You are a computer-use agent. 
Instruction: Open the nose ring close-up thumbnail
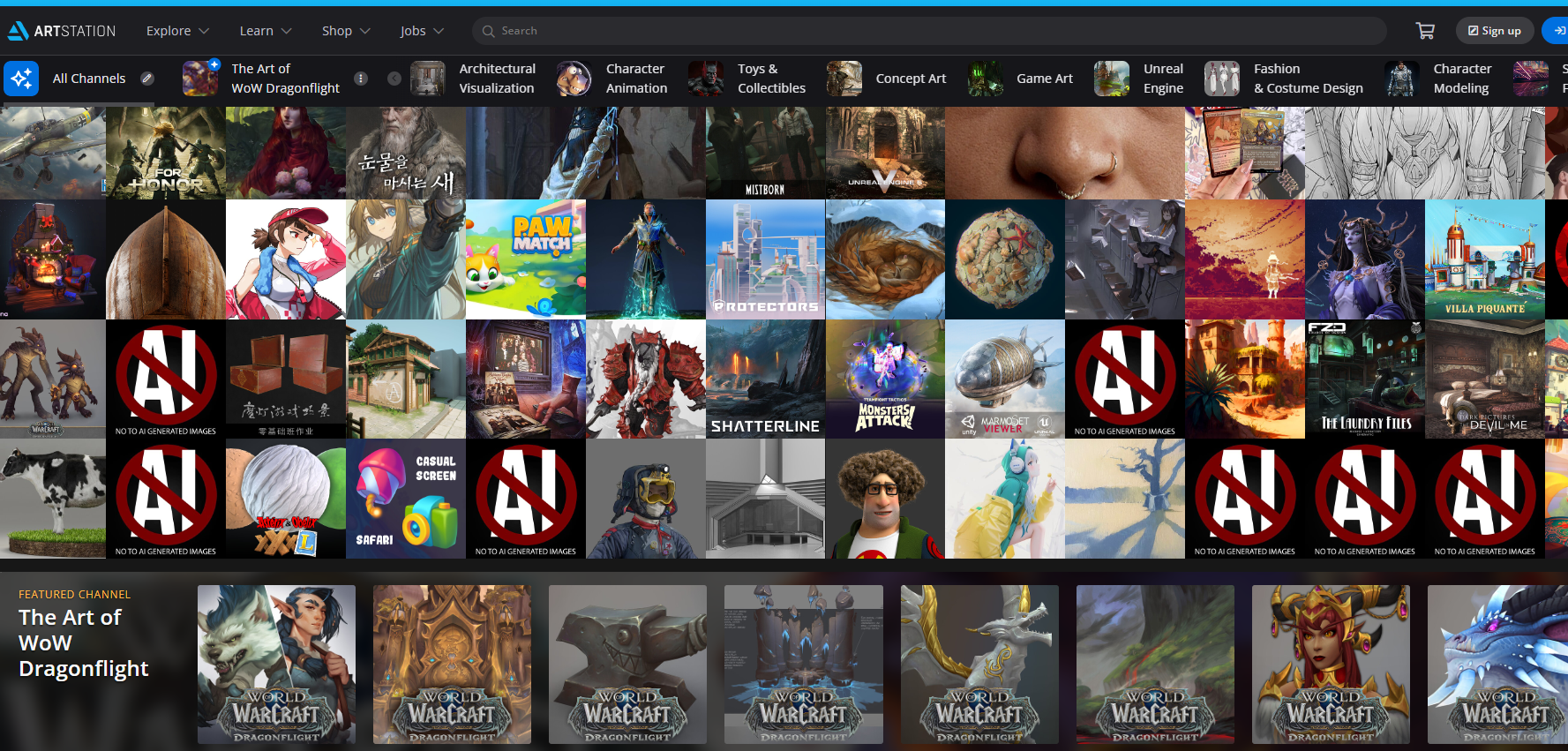(1065, 153)
